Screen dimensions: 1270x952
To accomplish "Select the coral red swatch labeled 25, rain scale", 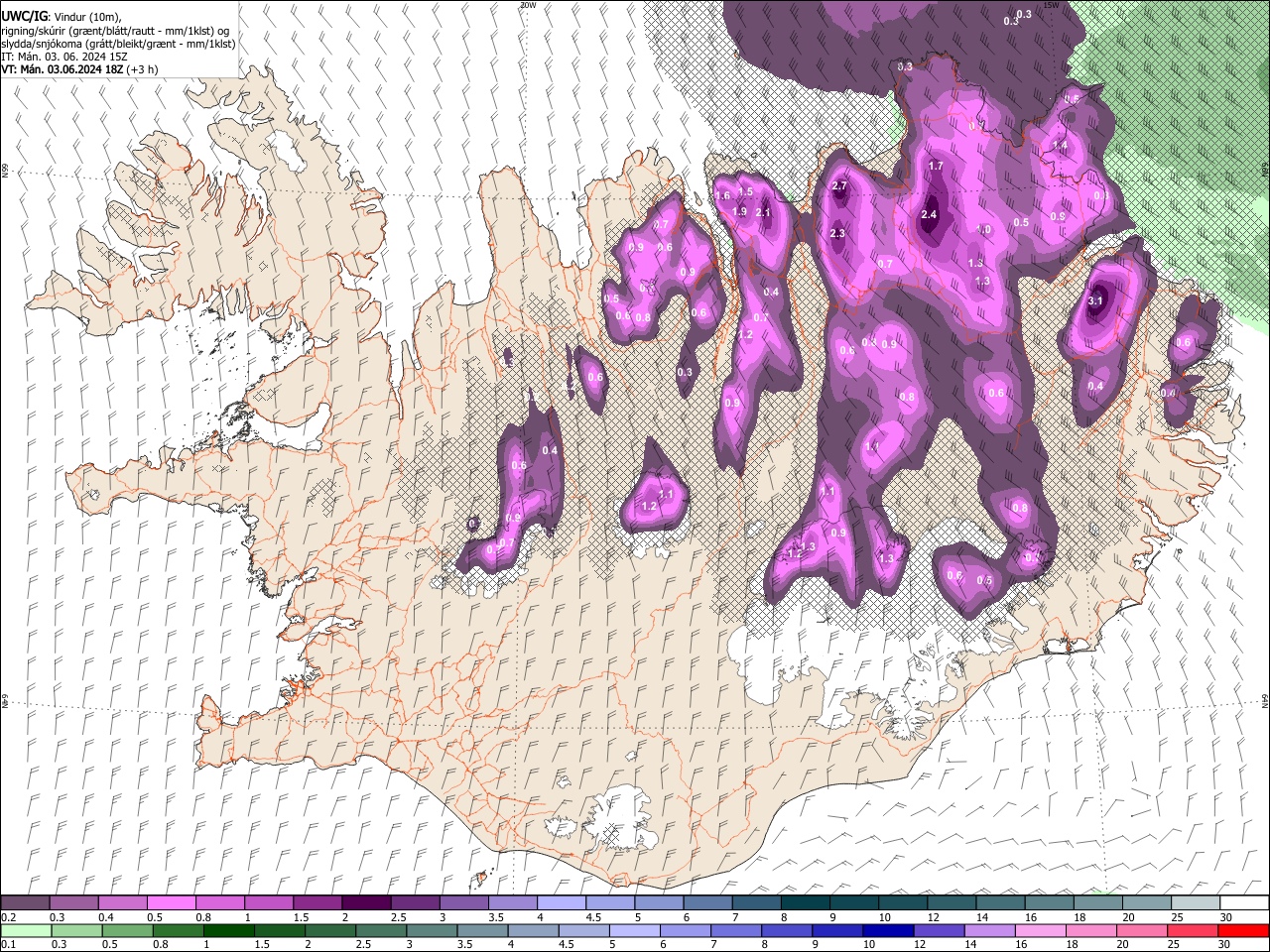I will click(x=1192, y=930).
